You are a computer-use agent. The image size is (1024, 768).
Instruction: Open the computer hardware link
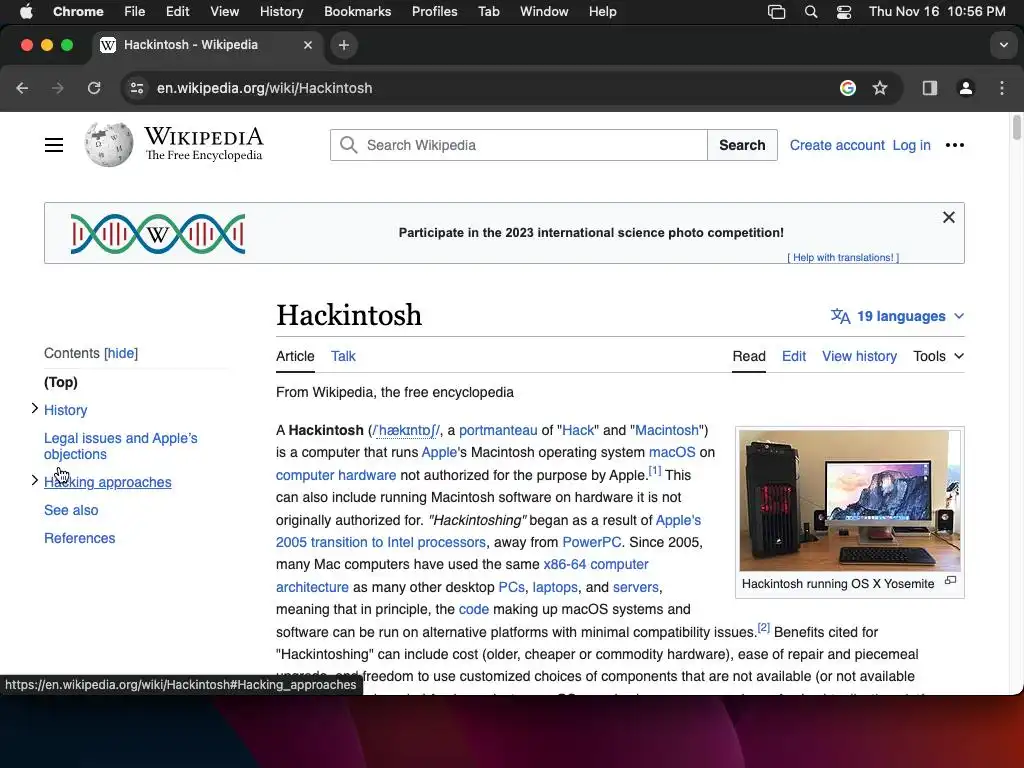pyautogui.click(x=336, y=475)
